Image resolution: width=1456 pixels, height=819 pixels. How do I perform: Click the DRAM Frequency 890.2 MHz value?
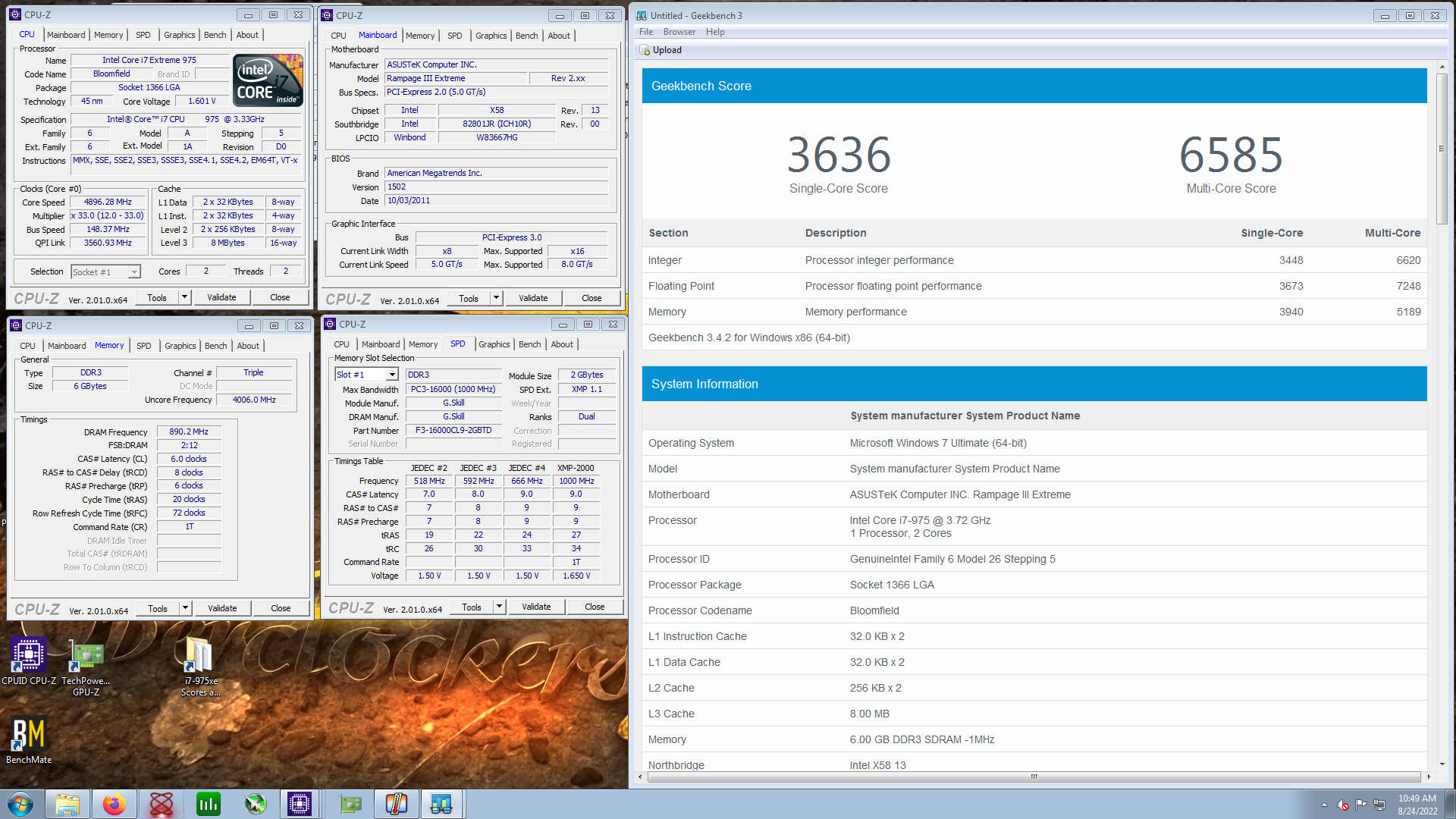(189, 431)
